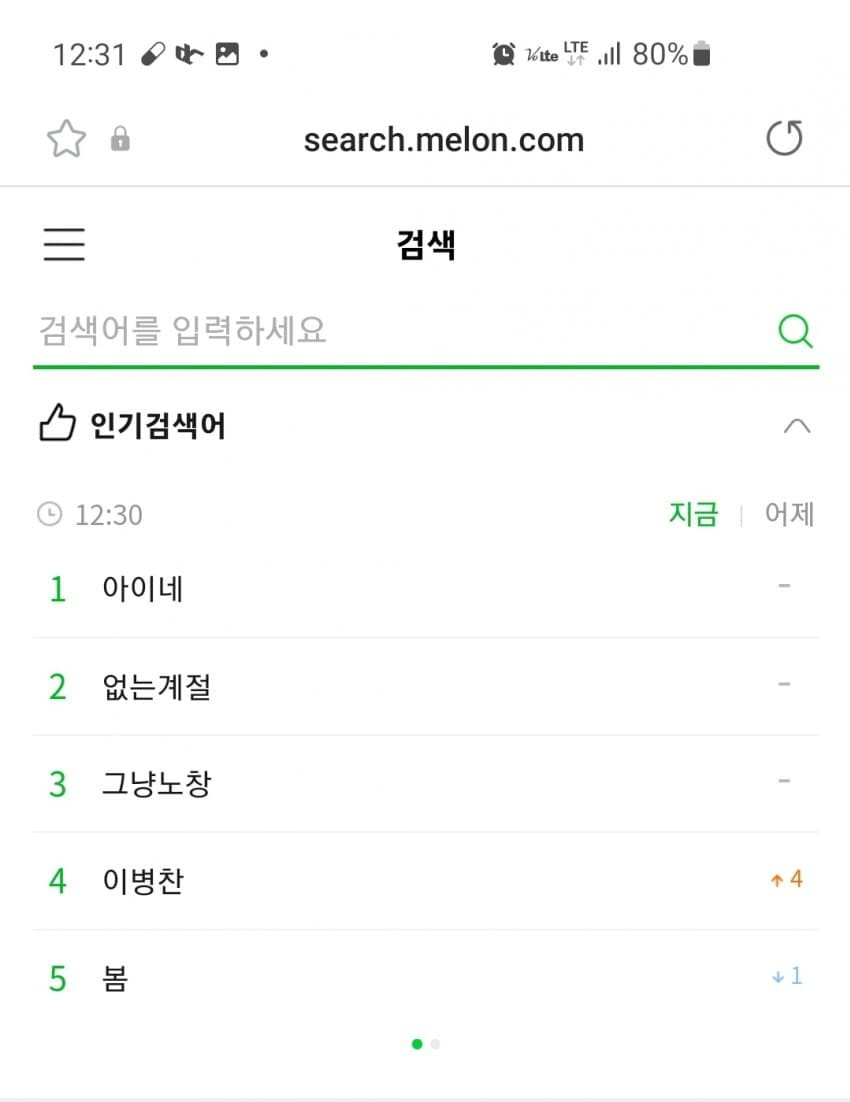This screenshot has height=1102, width=850.
Task: Go to second page indicator dot
Action: tap(435, 1044)
